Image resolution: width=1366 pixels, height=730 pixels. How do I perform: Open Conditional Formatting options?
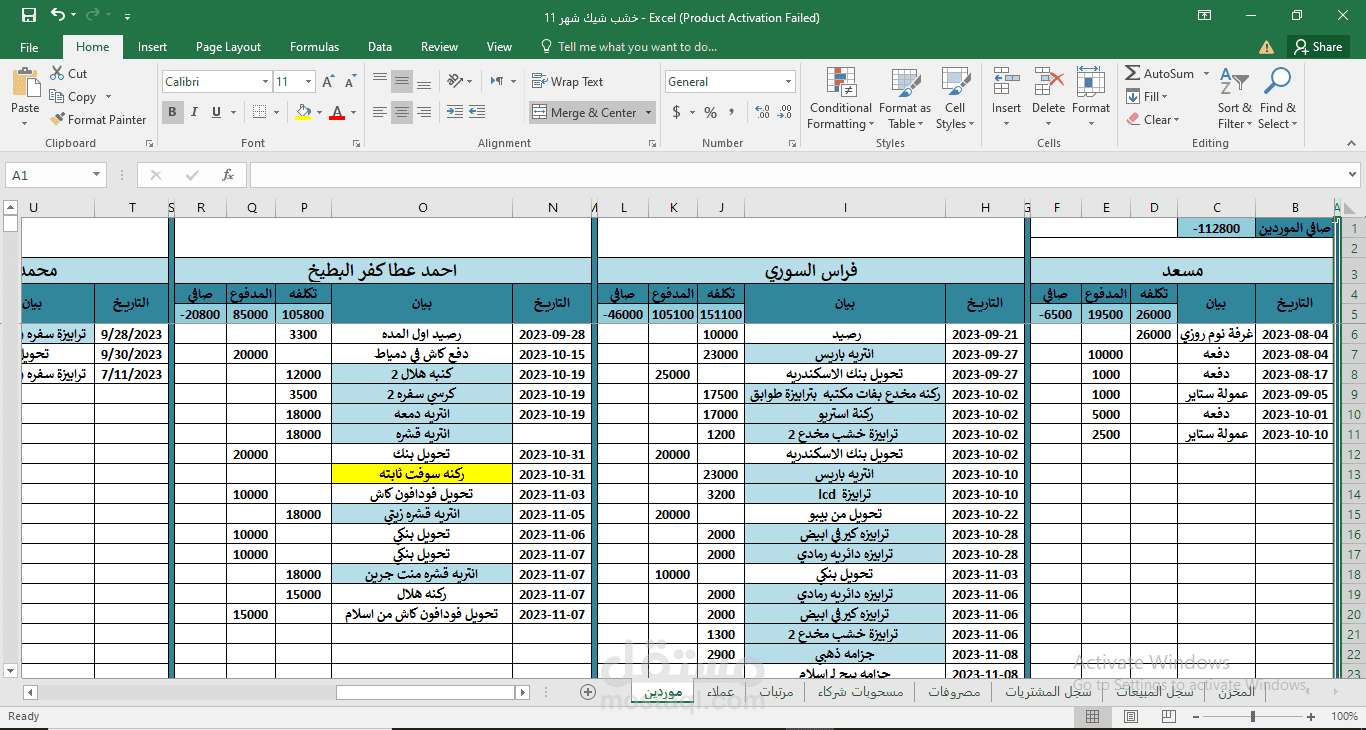(840, 98)
